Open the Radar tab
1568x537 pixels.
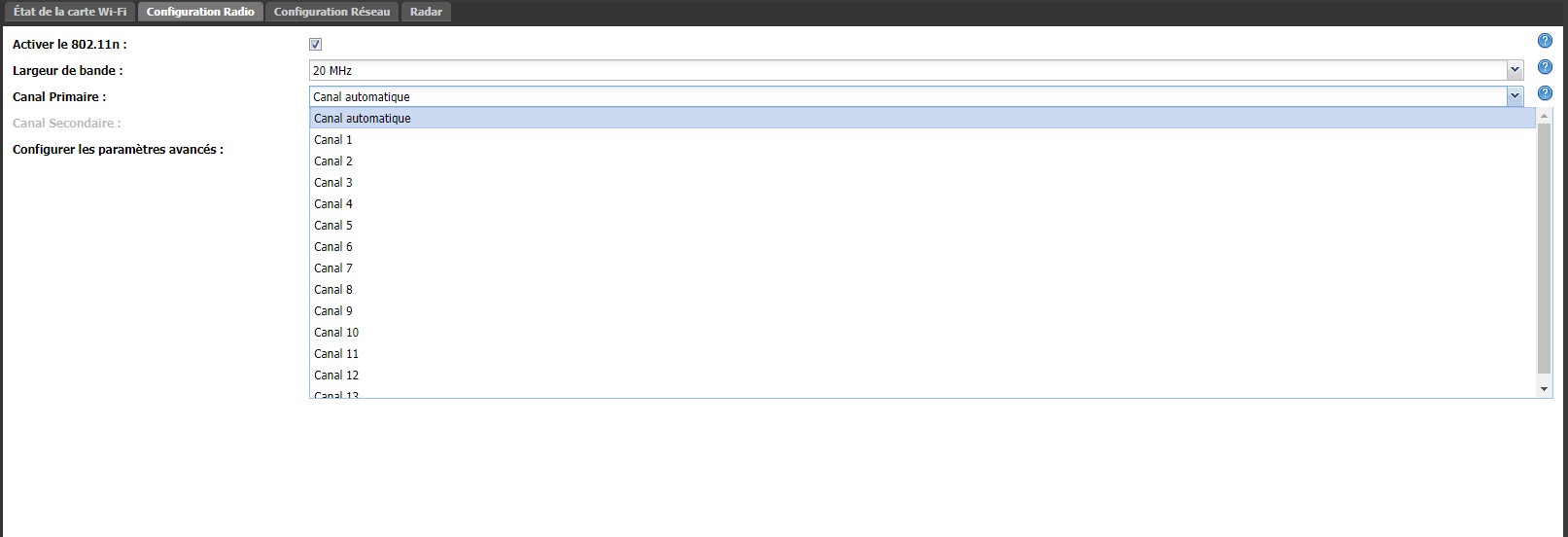click(426, 12)
